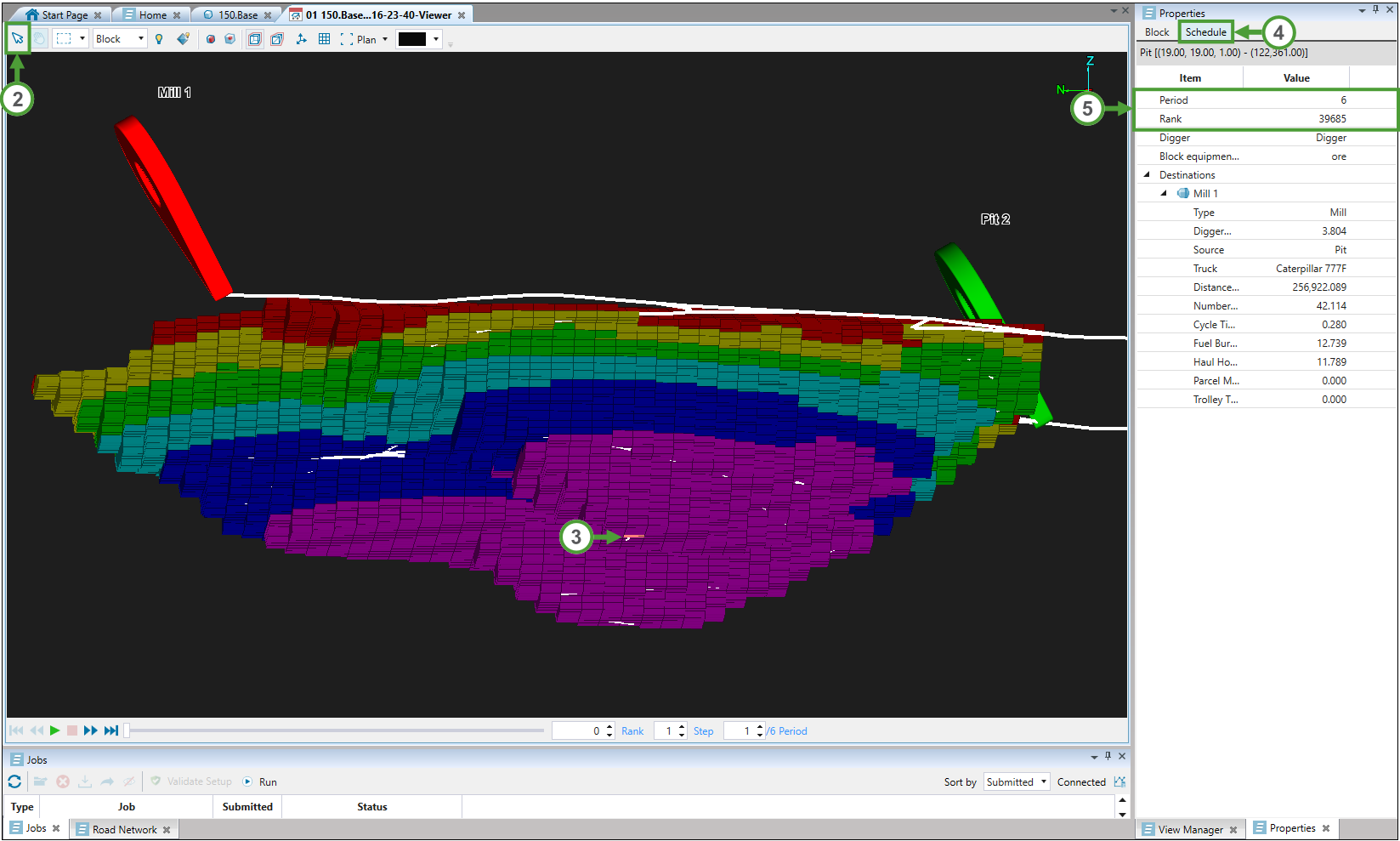Click the light bulb highlight icon
The width and height of the screenshot is (1400, 841).
[x=159, y=39]
